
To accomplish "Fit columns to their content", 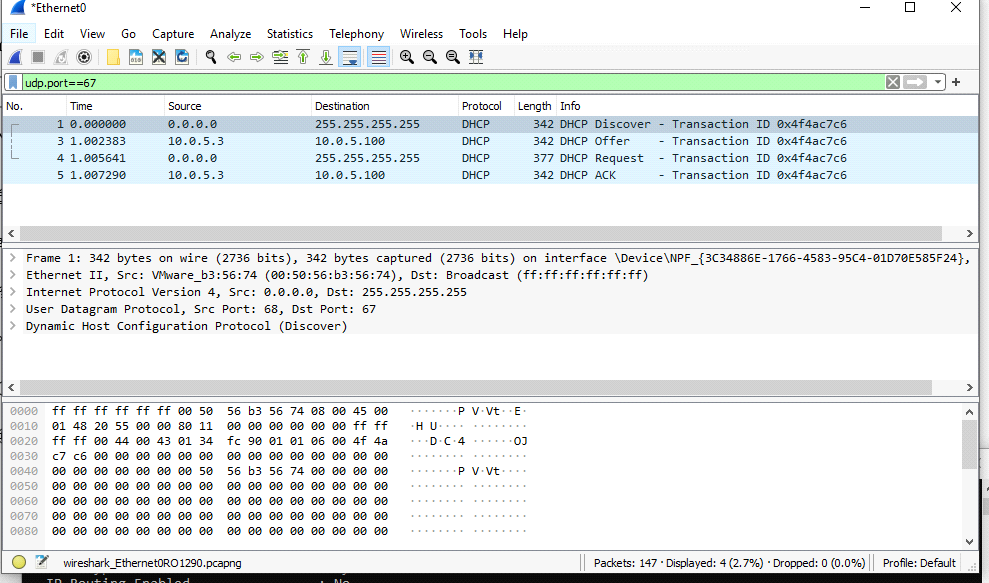I will click(x=476, y=57).
